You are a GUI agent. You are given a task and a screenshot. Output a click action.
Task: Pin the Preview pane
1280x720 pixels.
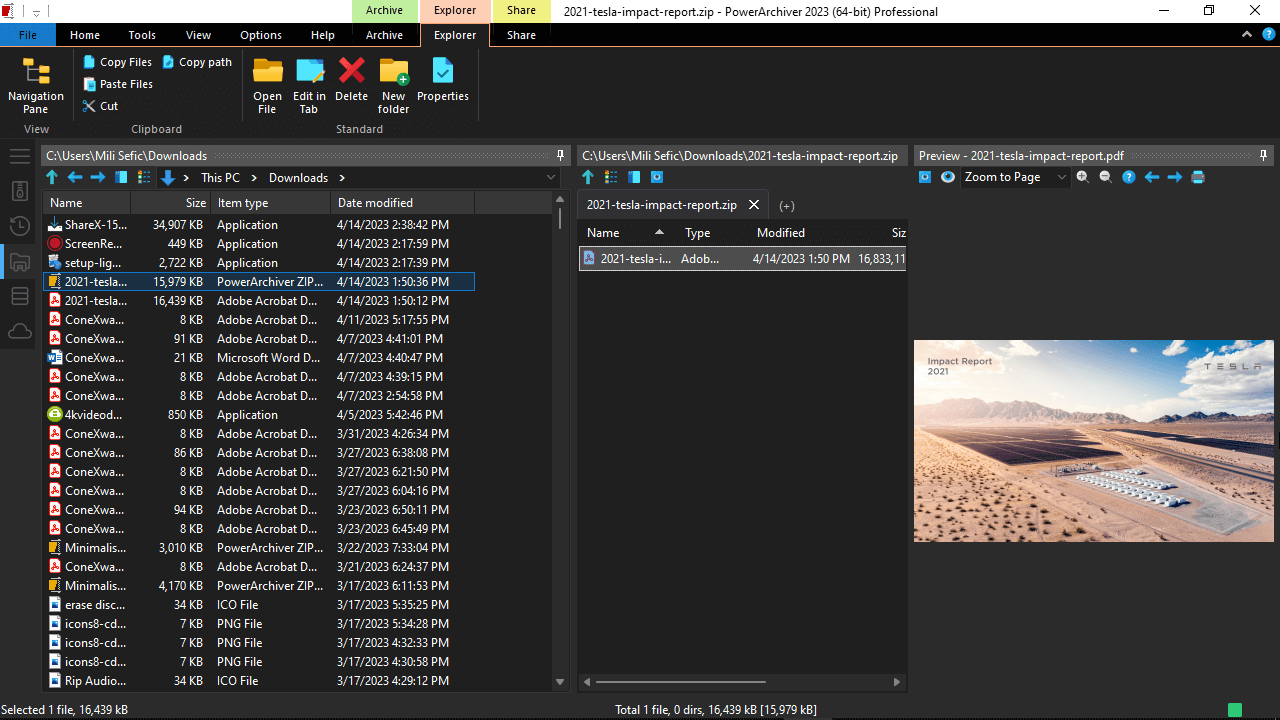pyautogui.click(x=1263, y=155)
